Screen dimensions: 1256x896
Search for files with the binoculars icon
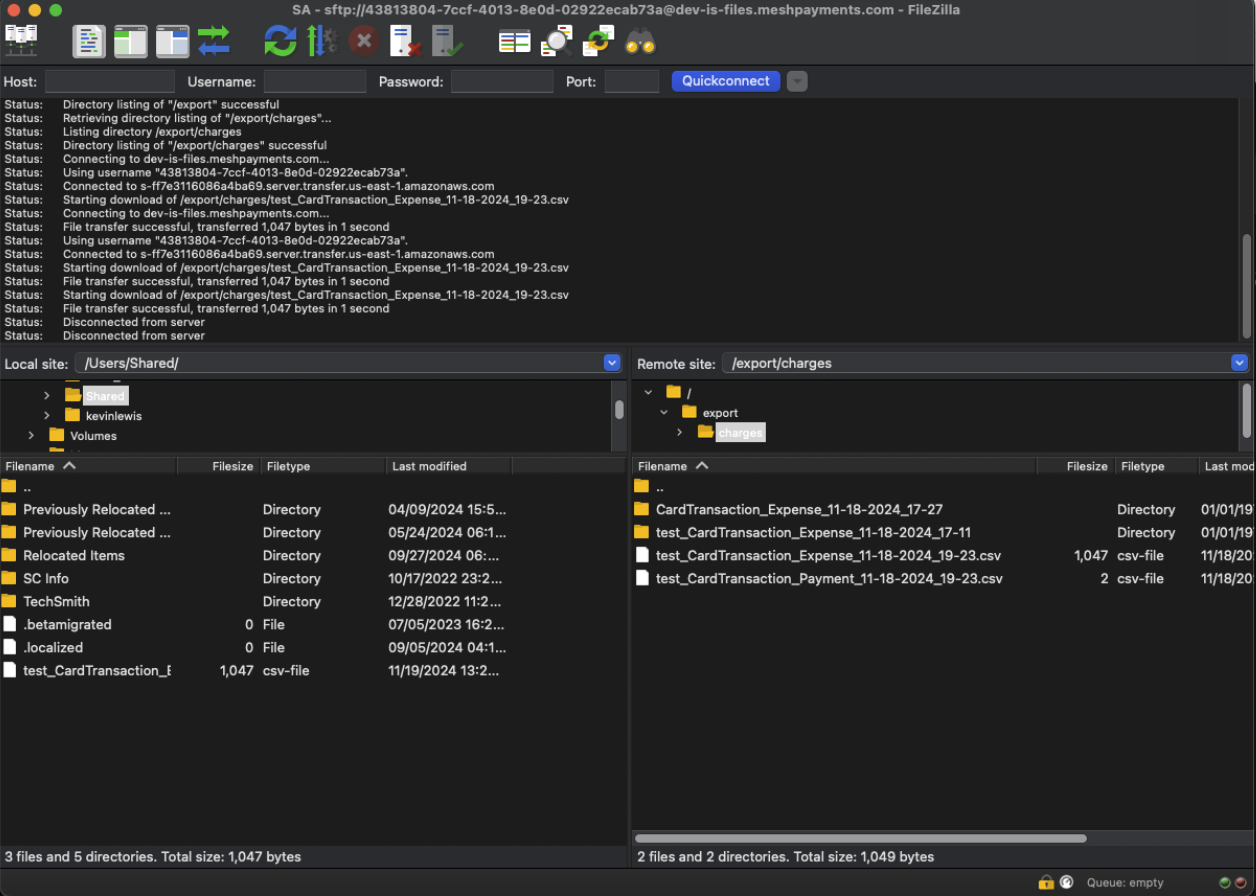tap(640, 41)
